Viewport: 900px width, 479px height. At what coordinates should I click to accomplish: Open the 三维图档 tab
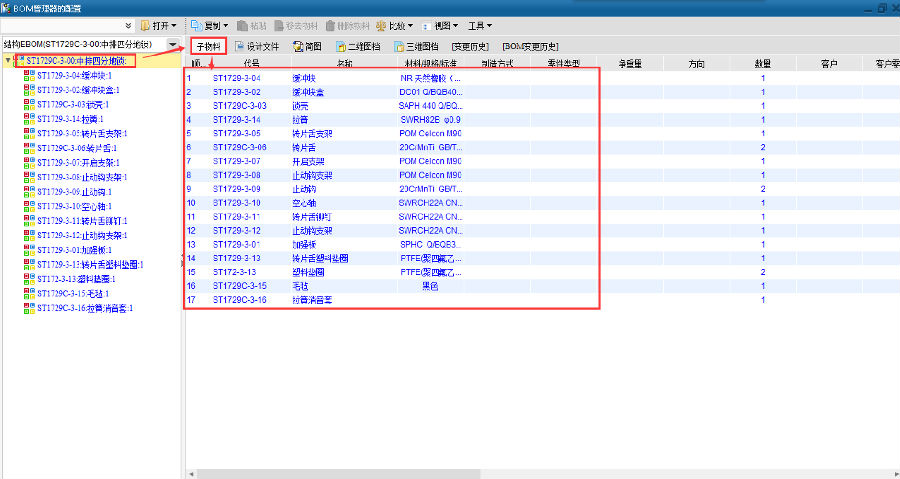point(417,46)
